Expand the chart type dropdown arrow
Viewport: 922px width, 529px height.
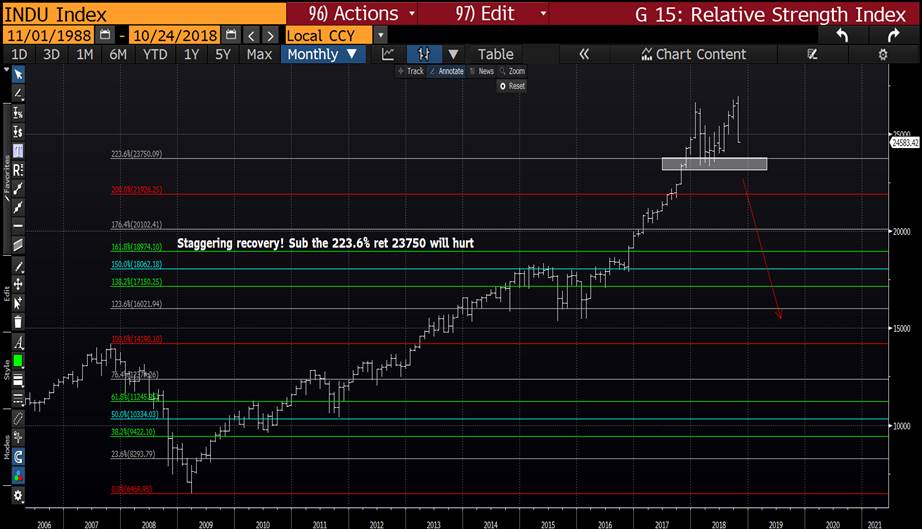coord(453,55)
